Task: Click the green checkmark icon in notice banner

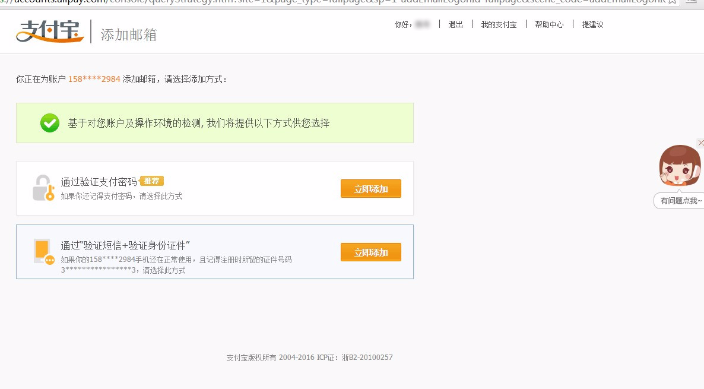Action: pyautogui.click(x=49, y=123)
